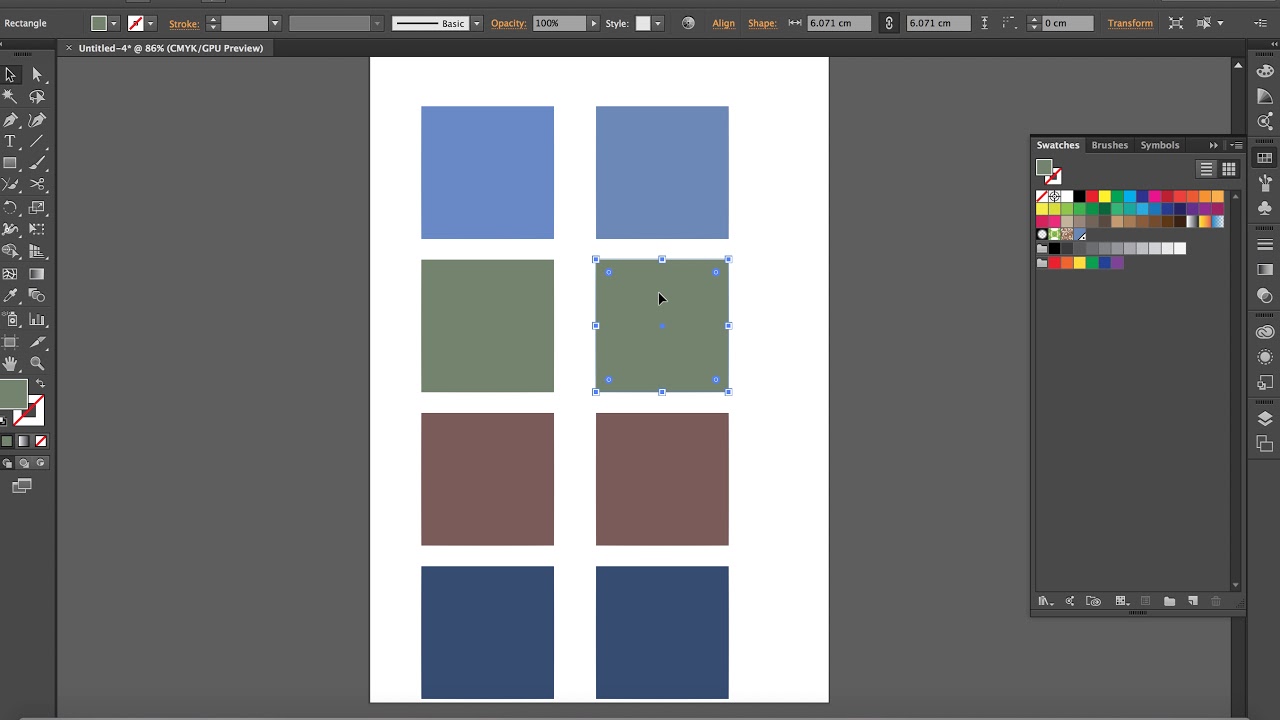
Task: Open the Recolor Artwork wheel icon
Action: [x=688, y=23]
